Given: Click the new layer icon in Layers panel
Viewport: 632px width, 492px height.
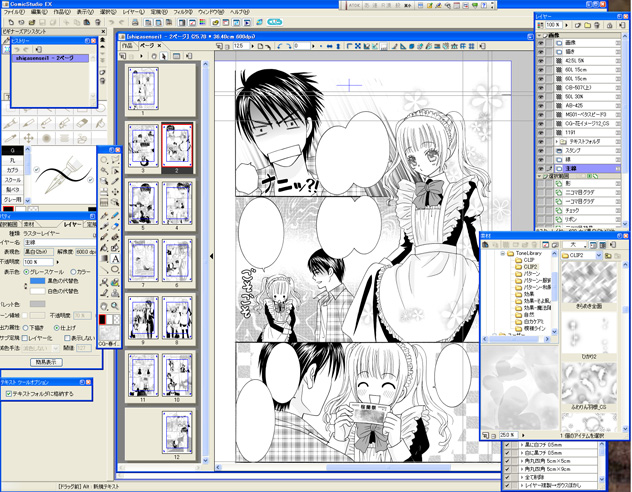Looking at the screenshot, I should (x=578, y=25).
